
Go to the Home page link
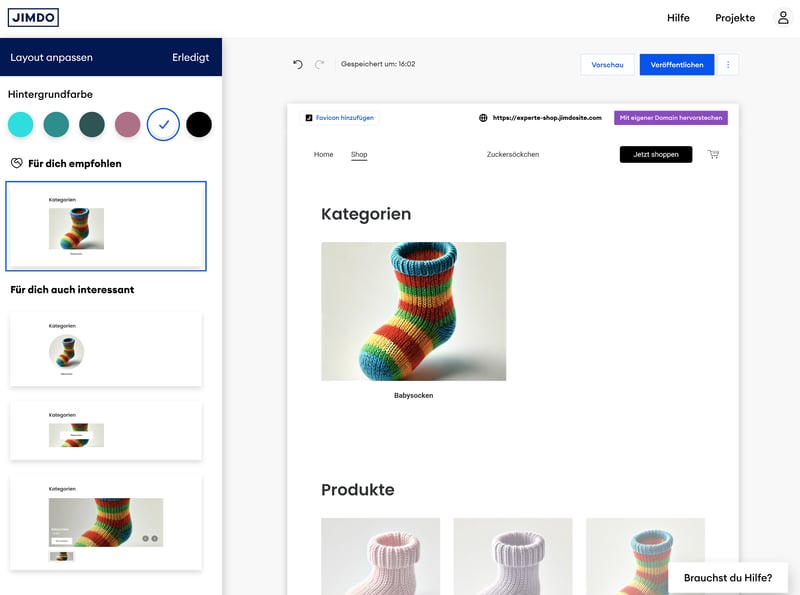click(x=323, y=154)
